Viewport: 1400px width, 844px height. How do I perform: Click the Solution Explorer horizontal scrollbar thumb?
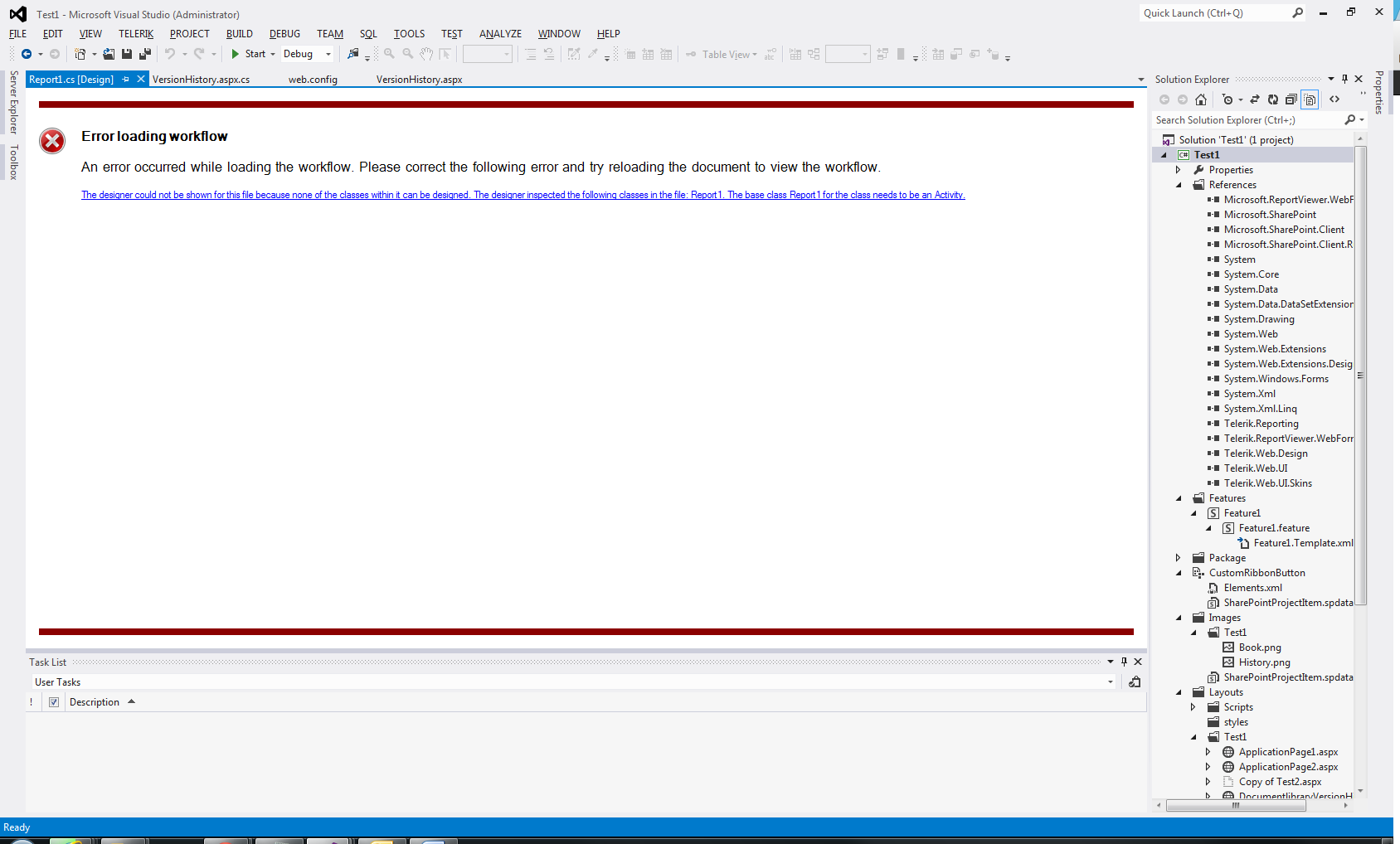tap(1236, 805)
